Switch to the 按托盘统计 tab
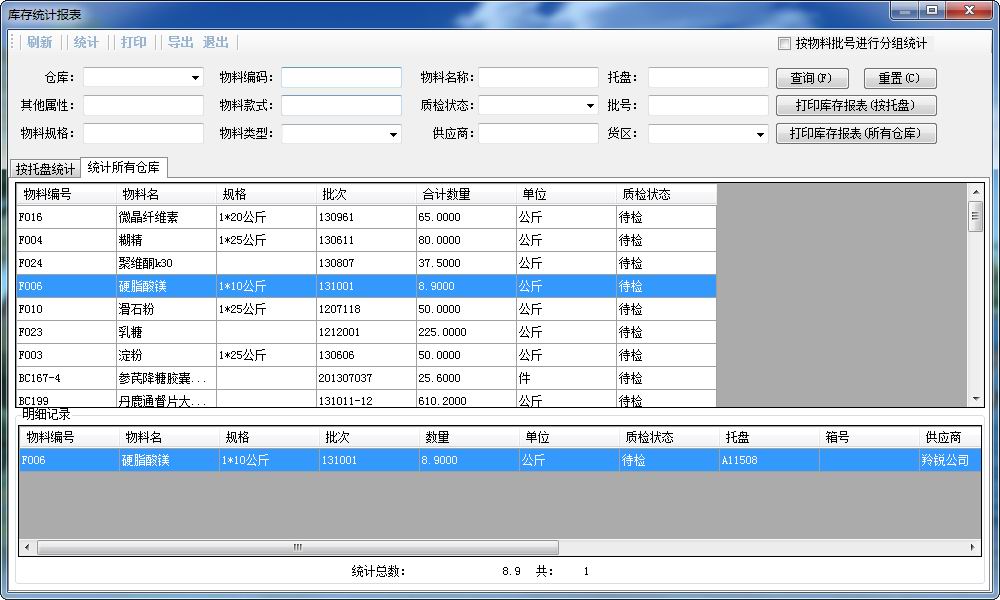Screen dimensions: 1000x600 [45, 169]
